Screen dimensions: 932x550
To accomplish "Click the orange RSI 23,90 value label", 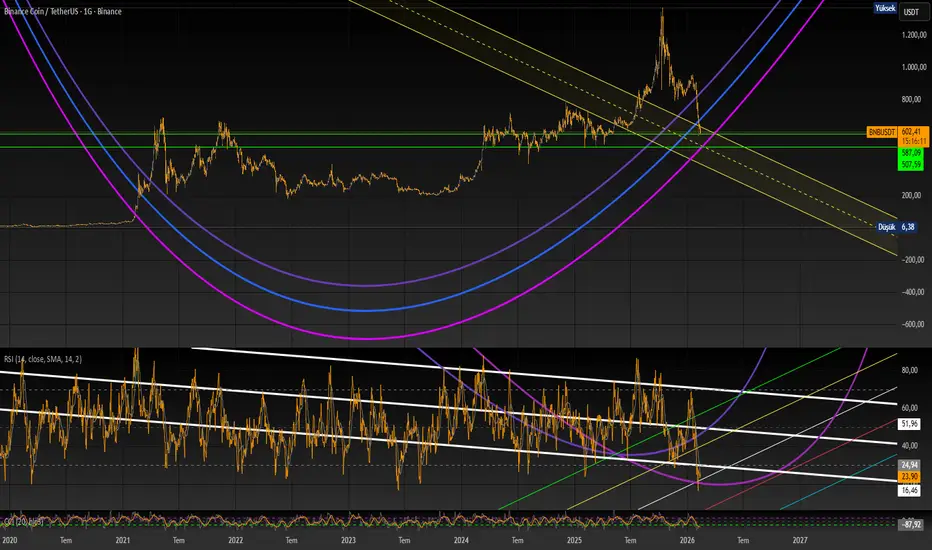I will 910,478.
